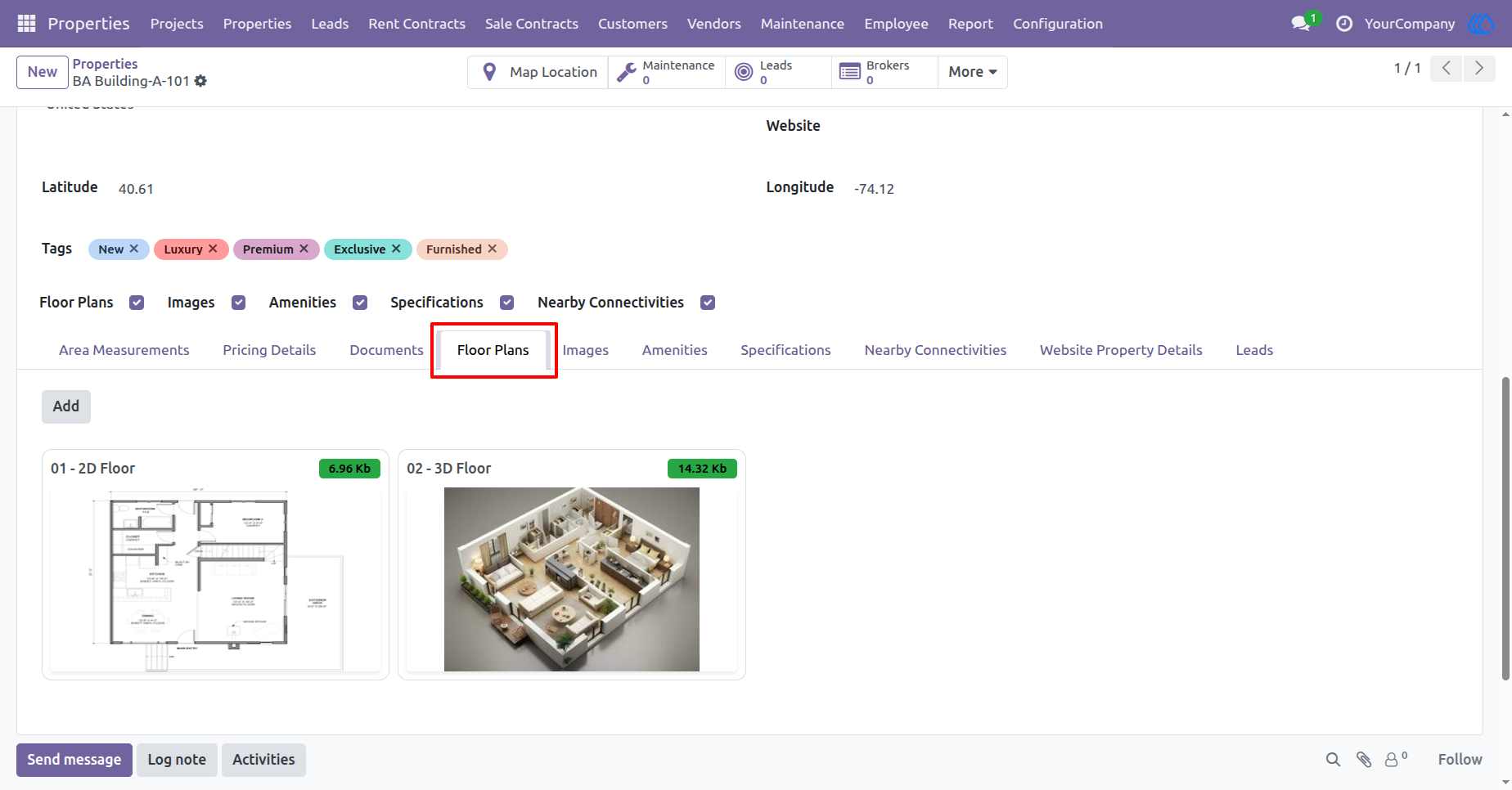Click the YourCompany company switcher
Screen dimensions: 1512x790
point(1409,24)
